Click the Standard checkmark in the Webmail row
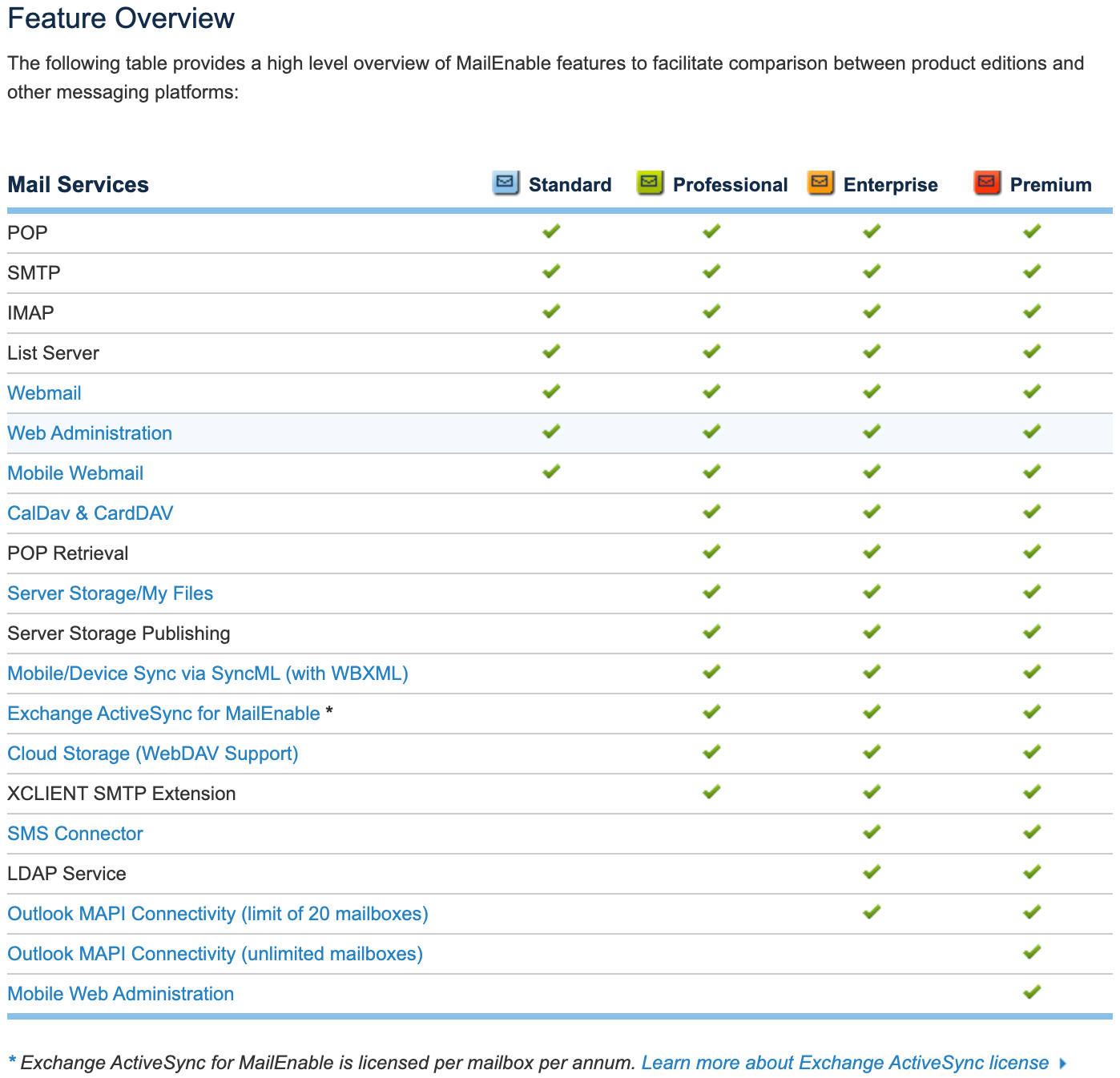 [551, 392]
